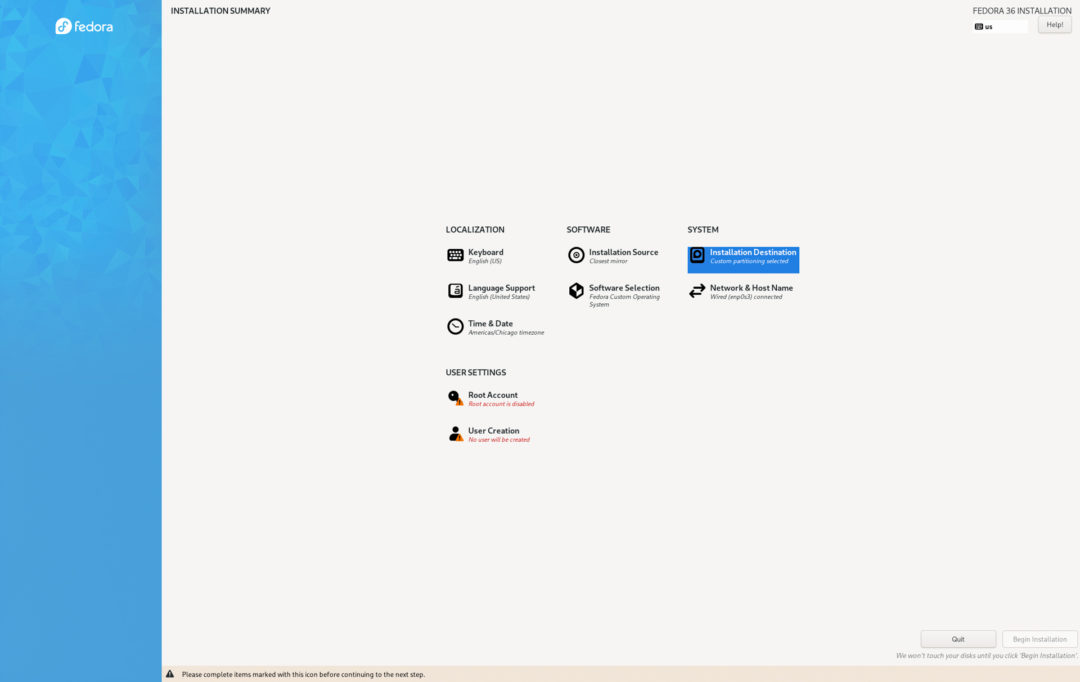Click 'No user will be created' status text
Viewport: 1080px width, 682px height.
(499, 440)
